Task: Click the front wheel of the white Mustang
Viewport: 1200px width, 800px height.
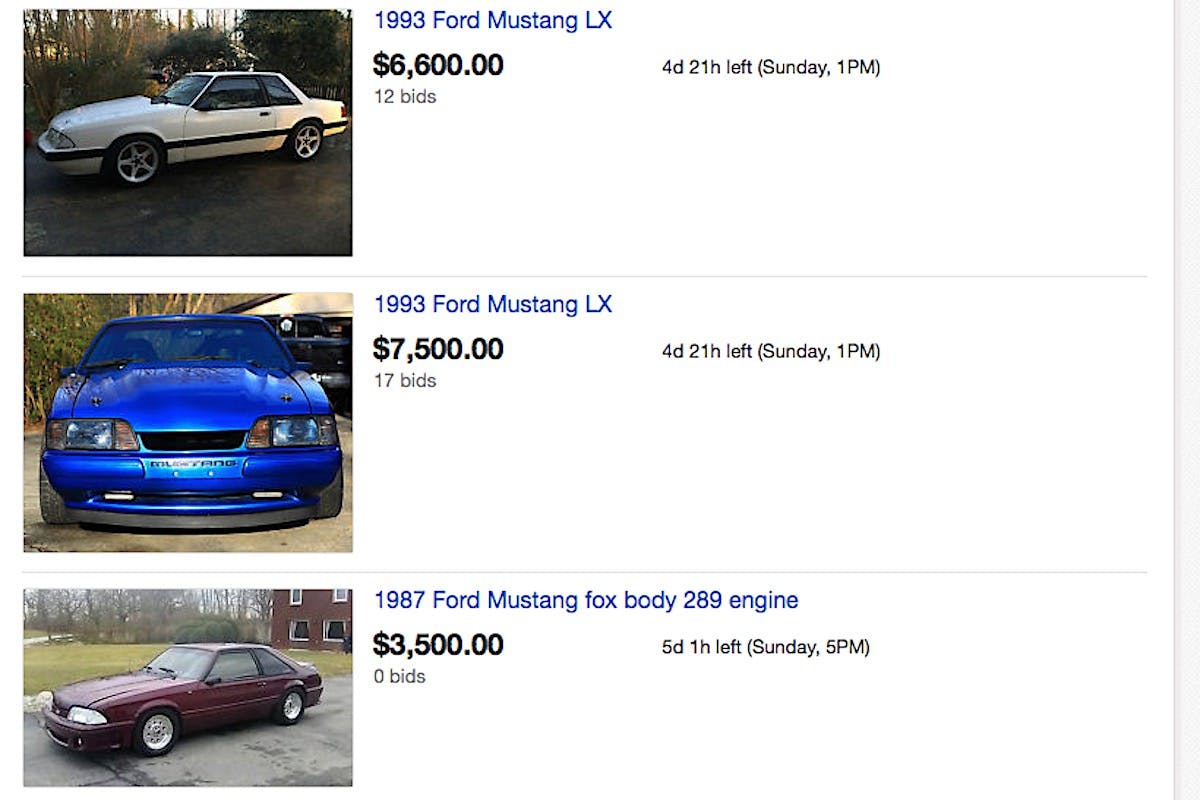Action: tap(136, 160)
